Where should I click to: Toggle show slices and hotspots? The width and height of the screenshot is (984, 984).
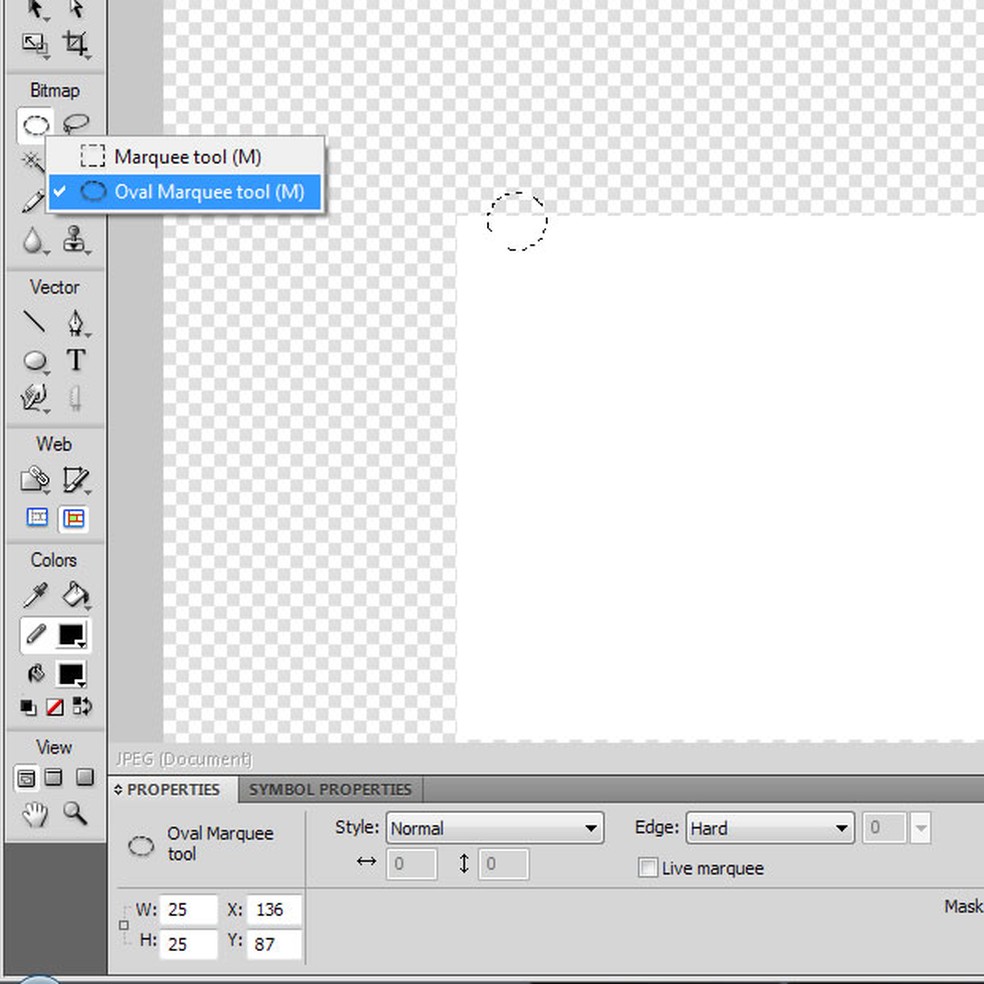point(73,518)
